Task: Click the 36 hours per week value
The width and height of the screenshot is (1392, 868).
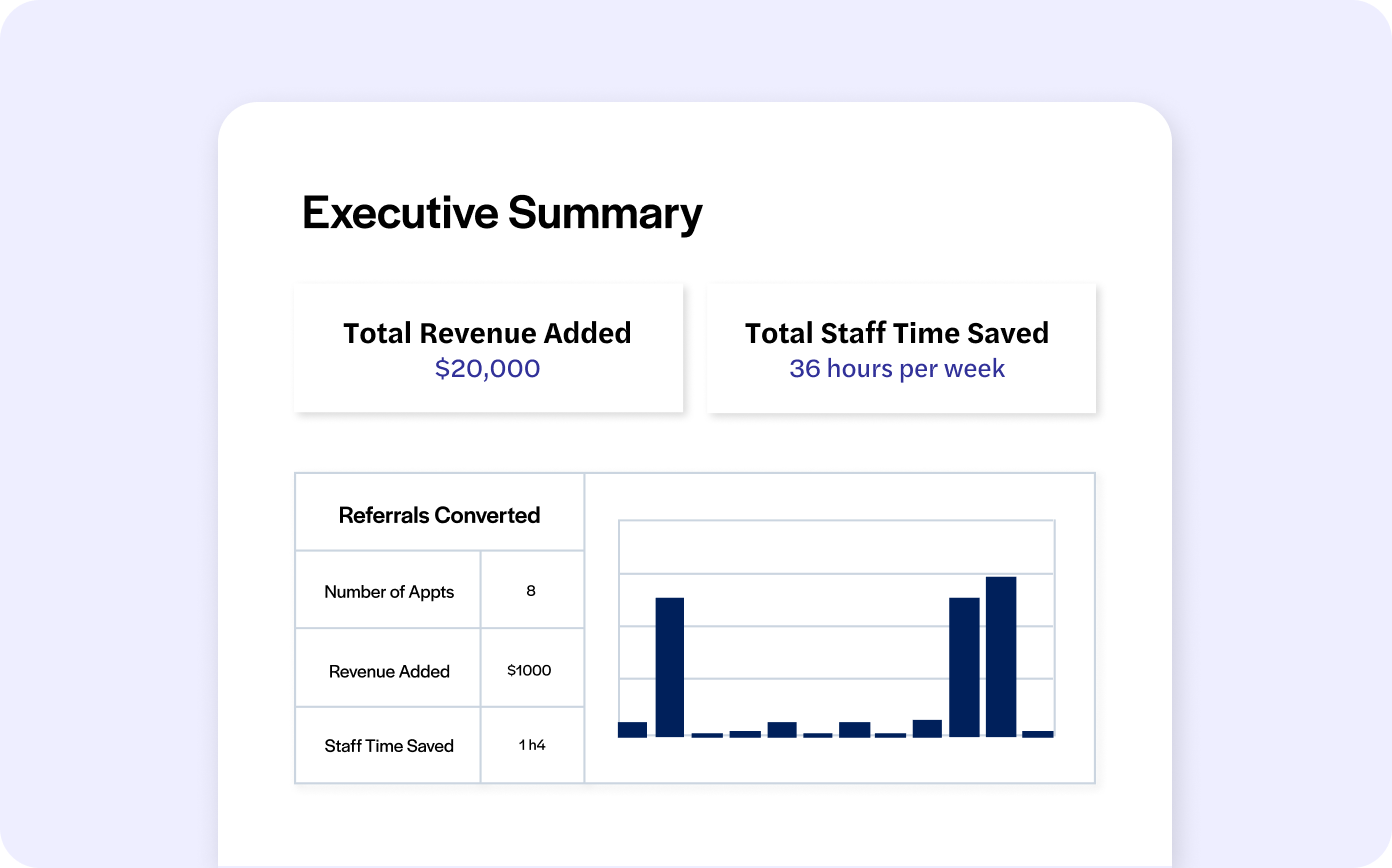Action: (x=897, y=369)
